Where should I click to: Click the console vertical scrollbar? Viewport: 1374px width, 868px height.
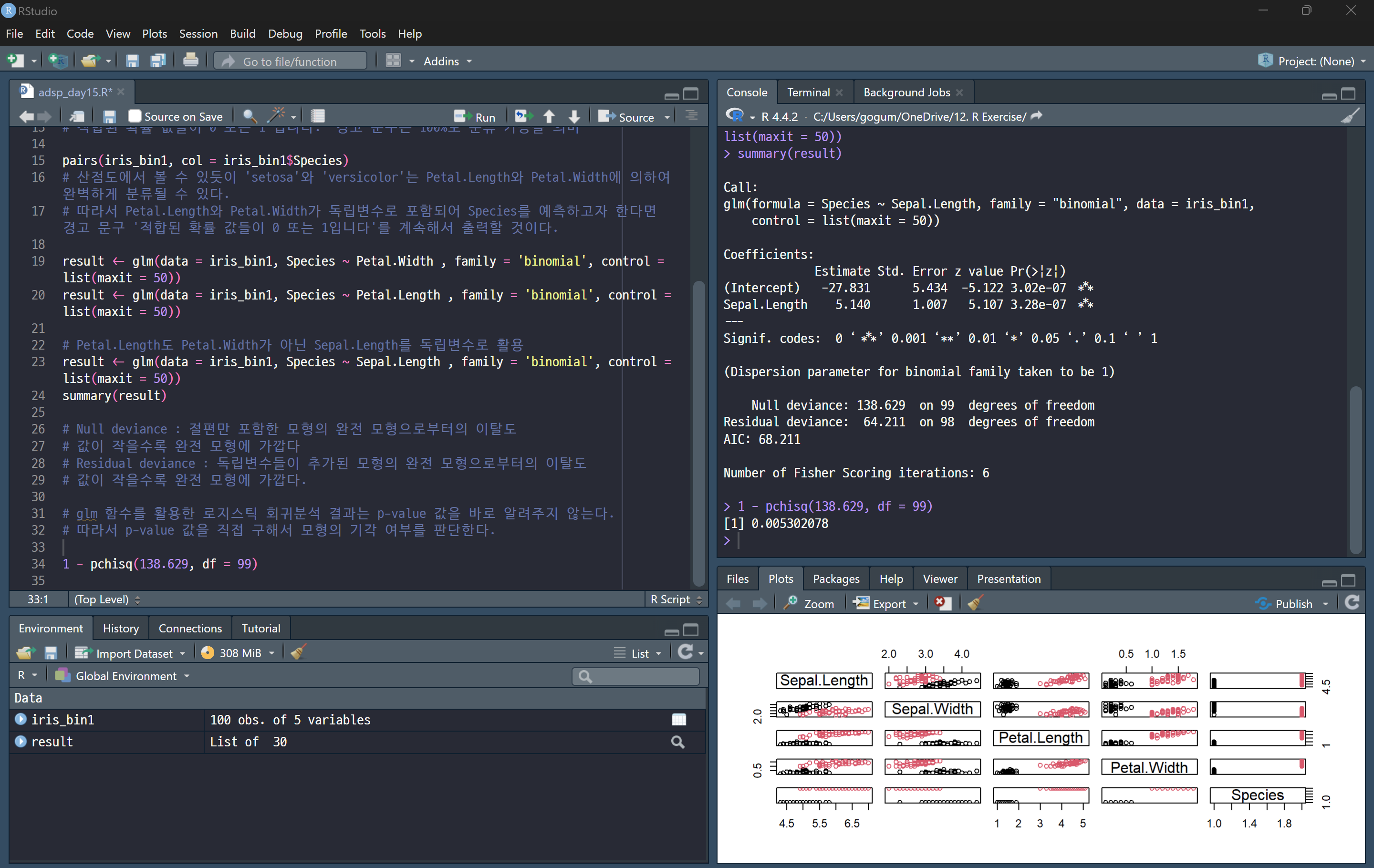click(1356, 471)
